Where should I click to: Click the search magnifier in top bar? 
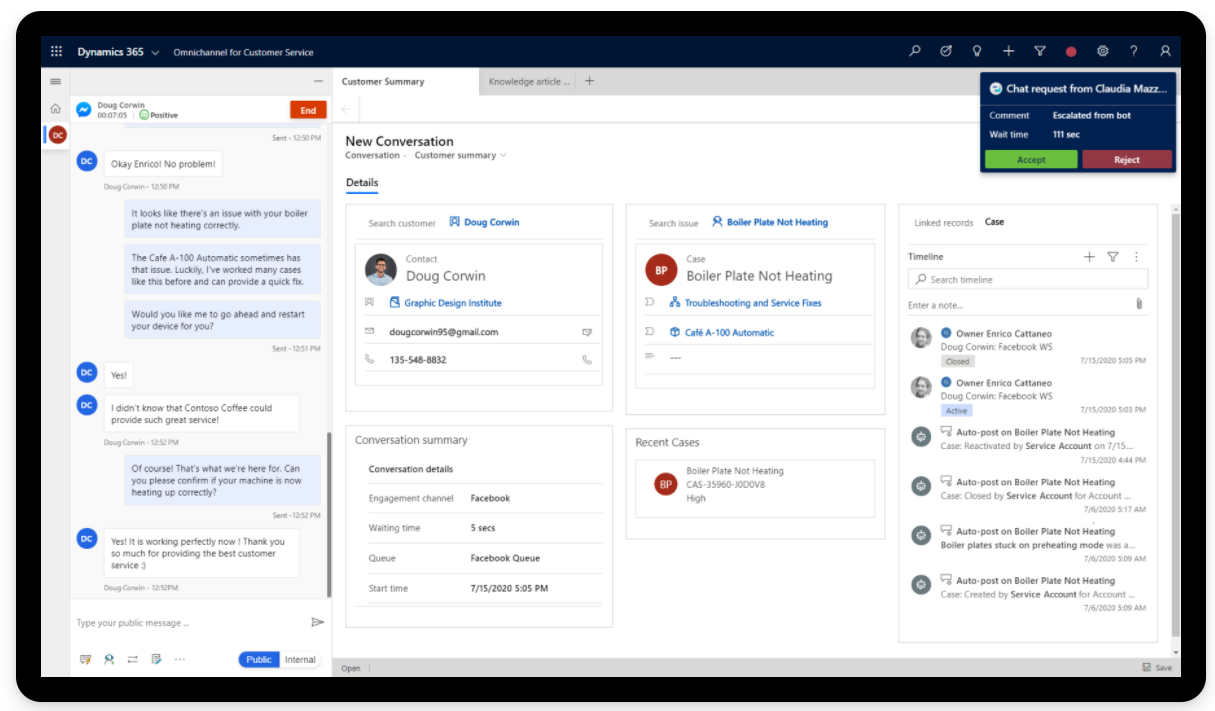pos(915,51)
